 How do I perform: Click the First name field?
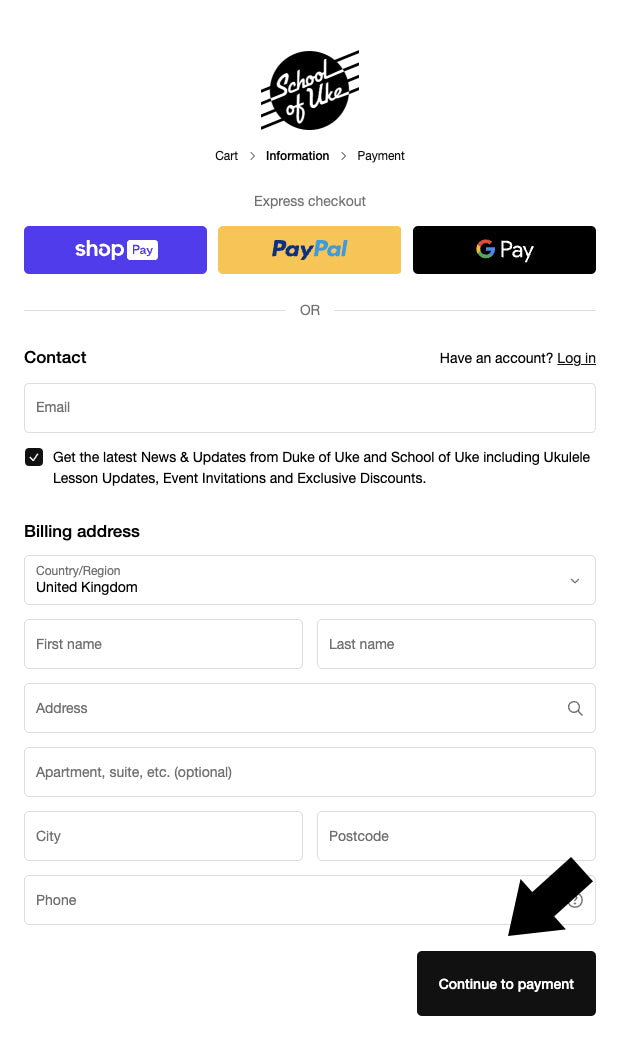(163, 644)
